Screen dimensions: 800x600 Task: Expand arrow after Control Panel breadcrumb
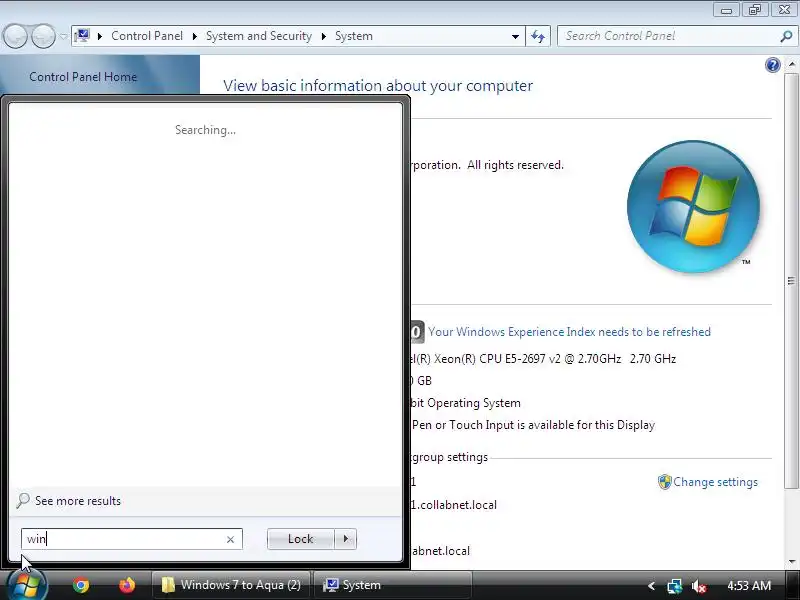194,36
